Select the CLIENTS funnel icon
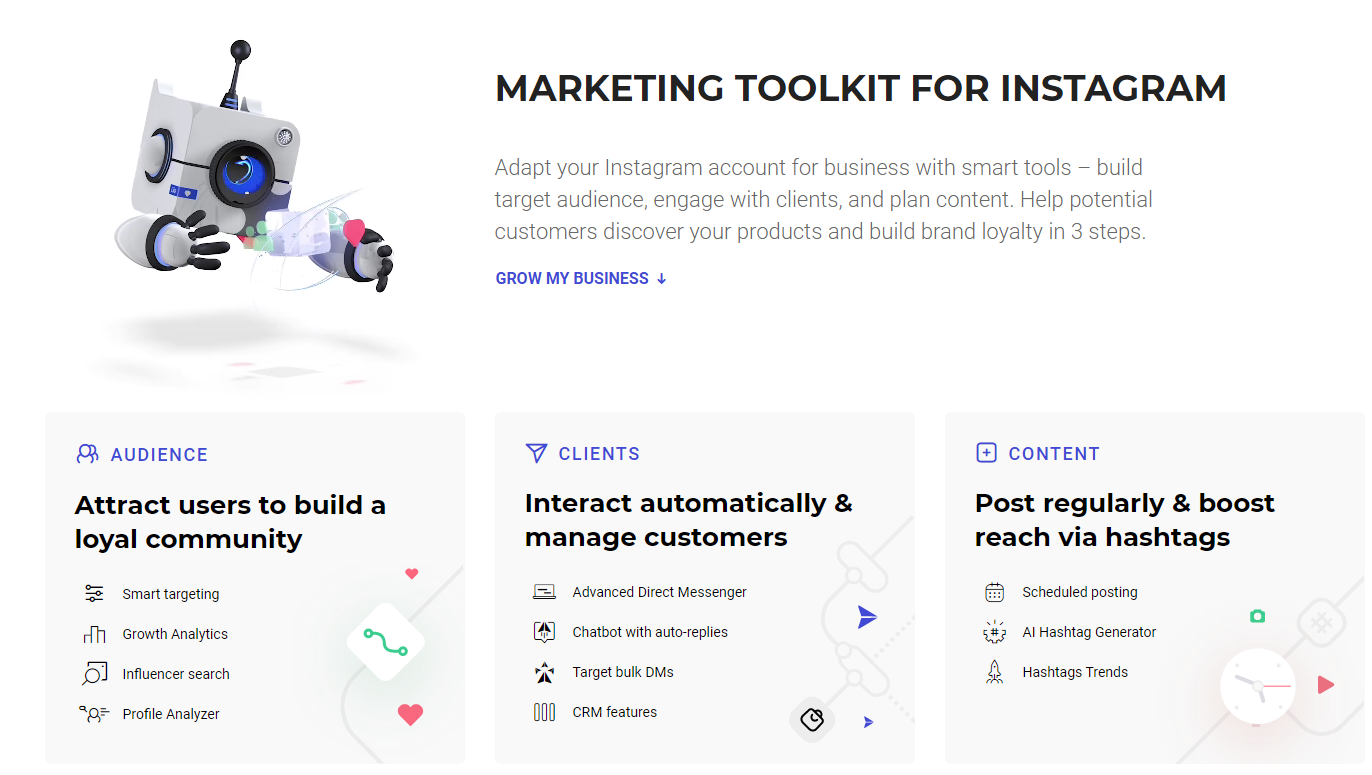The height and width of the screenshot is (775, 1372). tap(536, 452)
